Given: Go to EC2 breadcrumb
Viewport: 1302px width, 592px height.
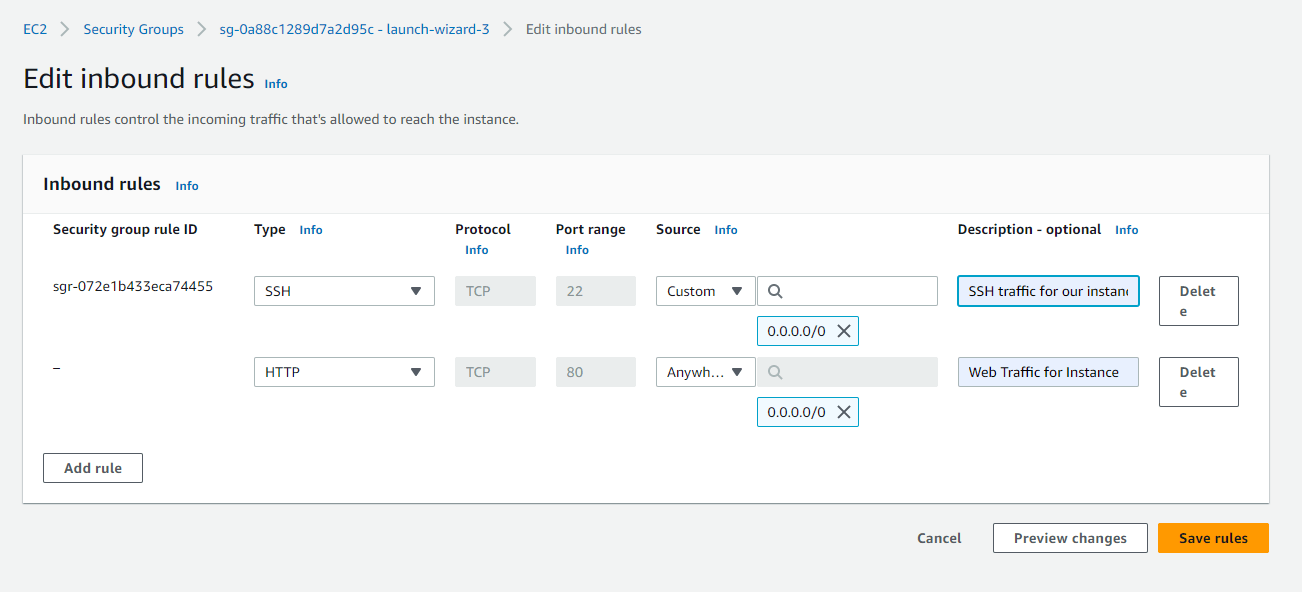Looking at the screenshot, I should point(35,29).
